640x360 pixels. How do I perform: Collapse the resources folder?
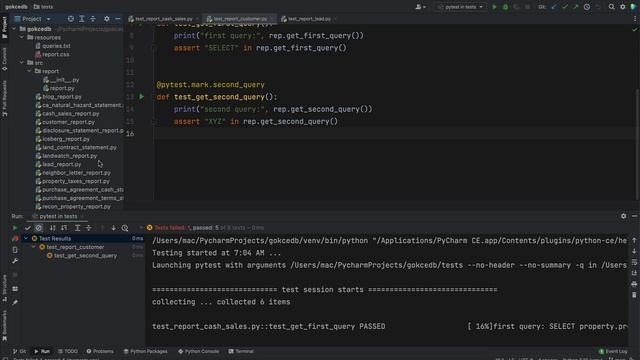[x=22, y=37]
